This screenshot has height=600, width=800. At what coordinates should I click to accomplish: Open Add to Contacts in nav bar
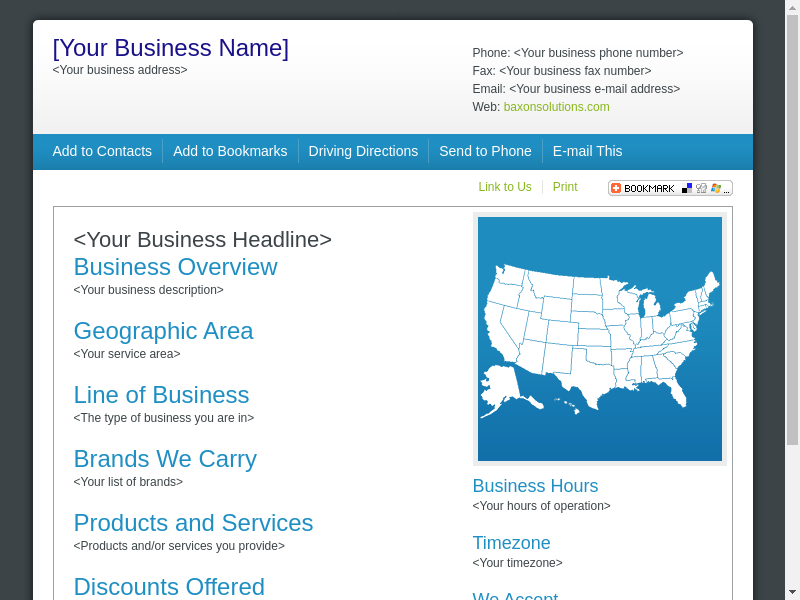[102, 151]
